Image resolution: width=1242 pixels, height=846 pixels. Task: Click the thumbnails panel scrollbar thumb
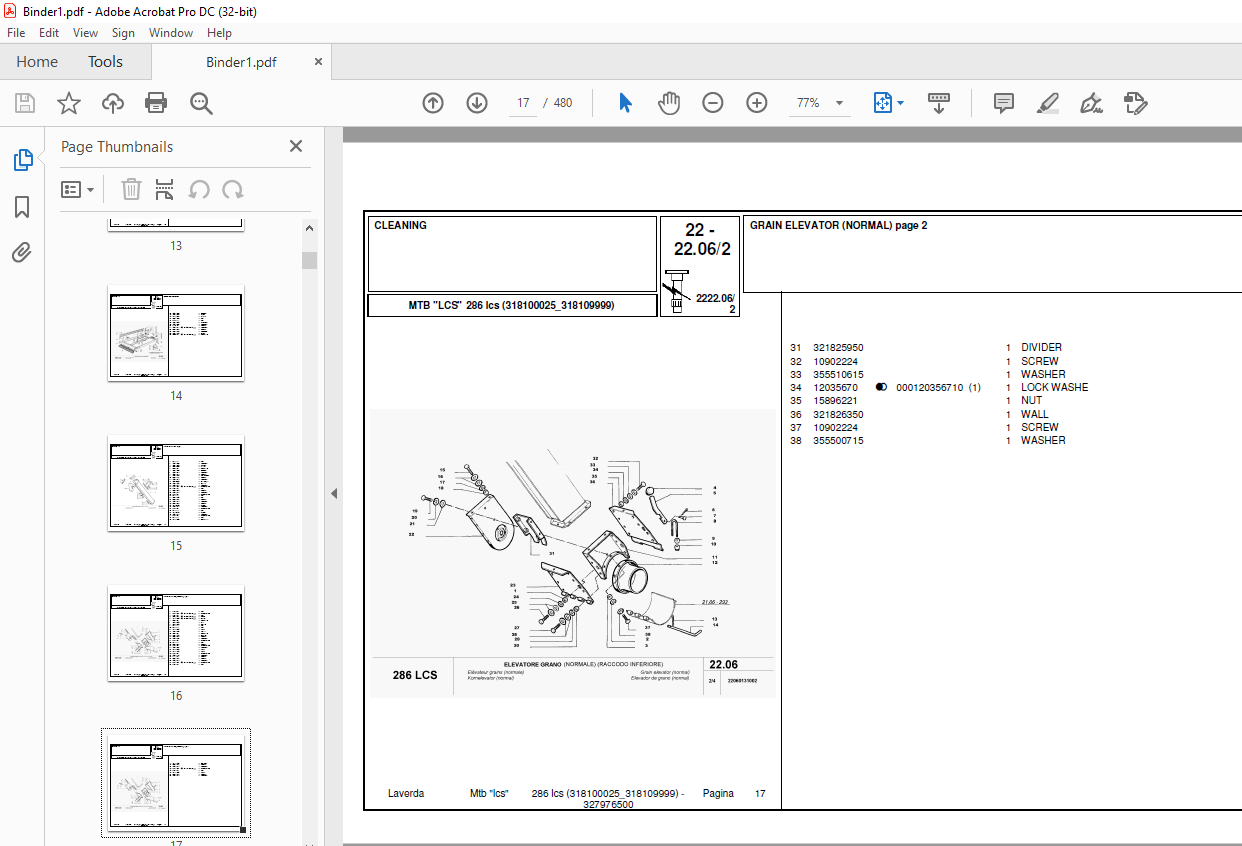(310, 261)
